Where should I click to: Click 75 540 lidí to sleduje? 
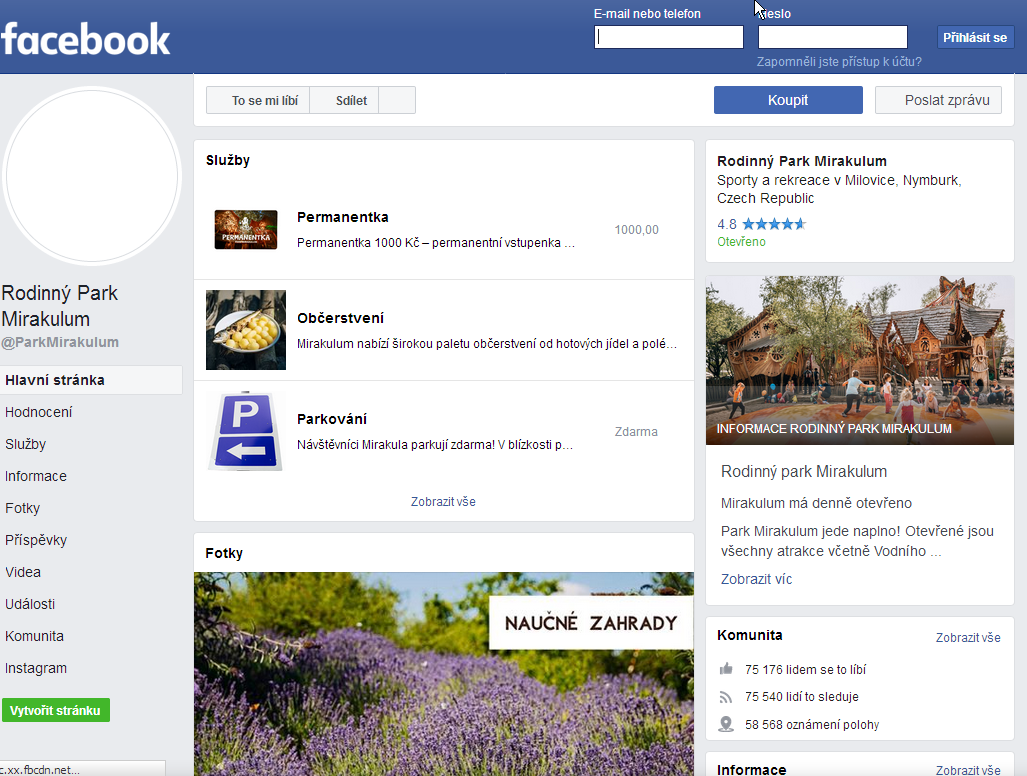(802, 697)
